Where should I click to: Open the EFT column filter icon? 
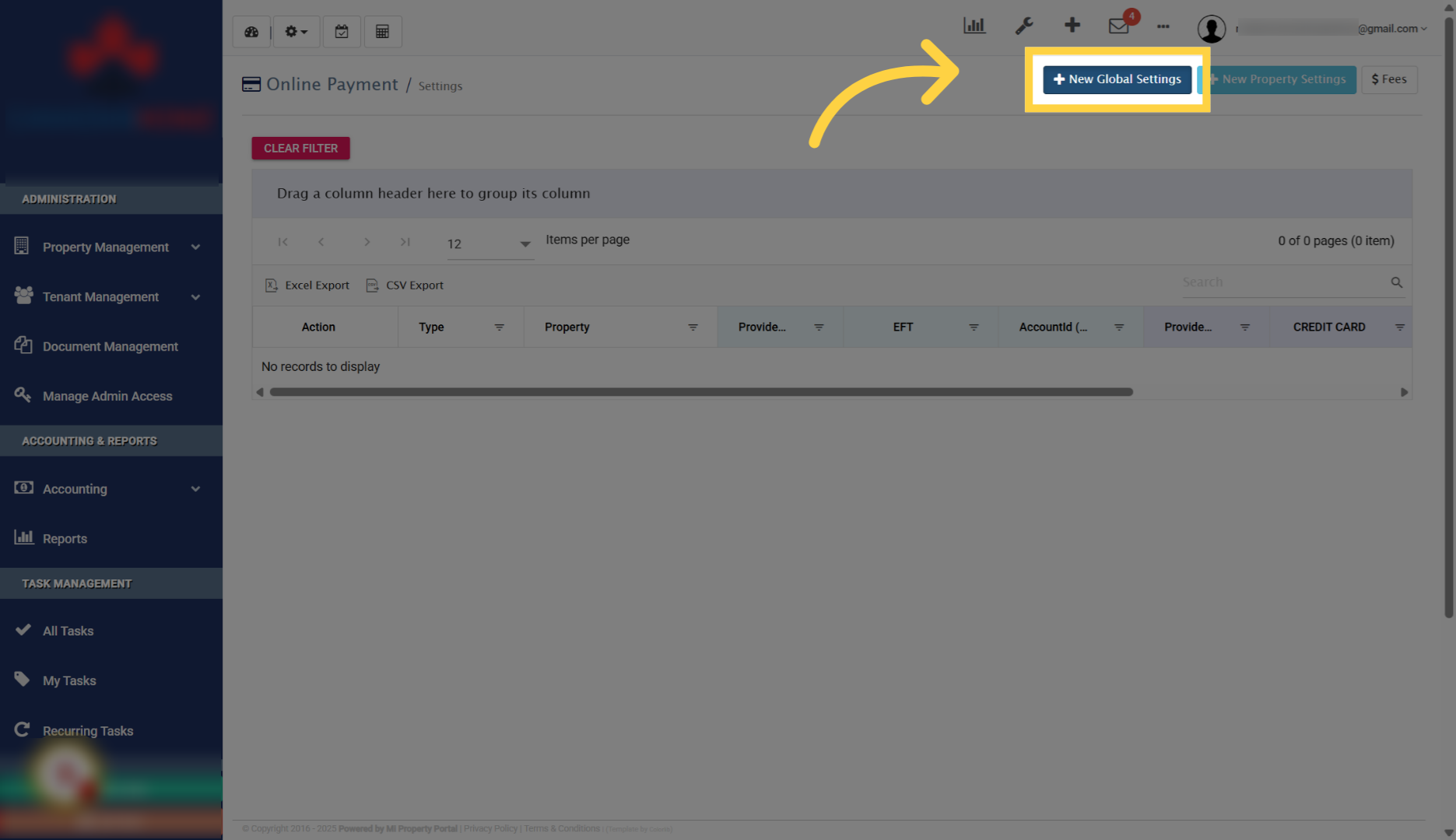click(974, 327)
